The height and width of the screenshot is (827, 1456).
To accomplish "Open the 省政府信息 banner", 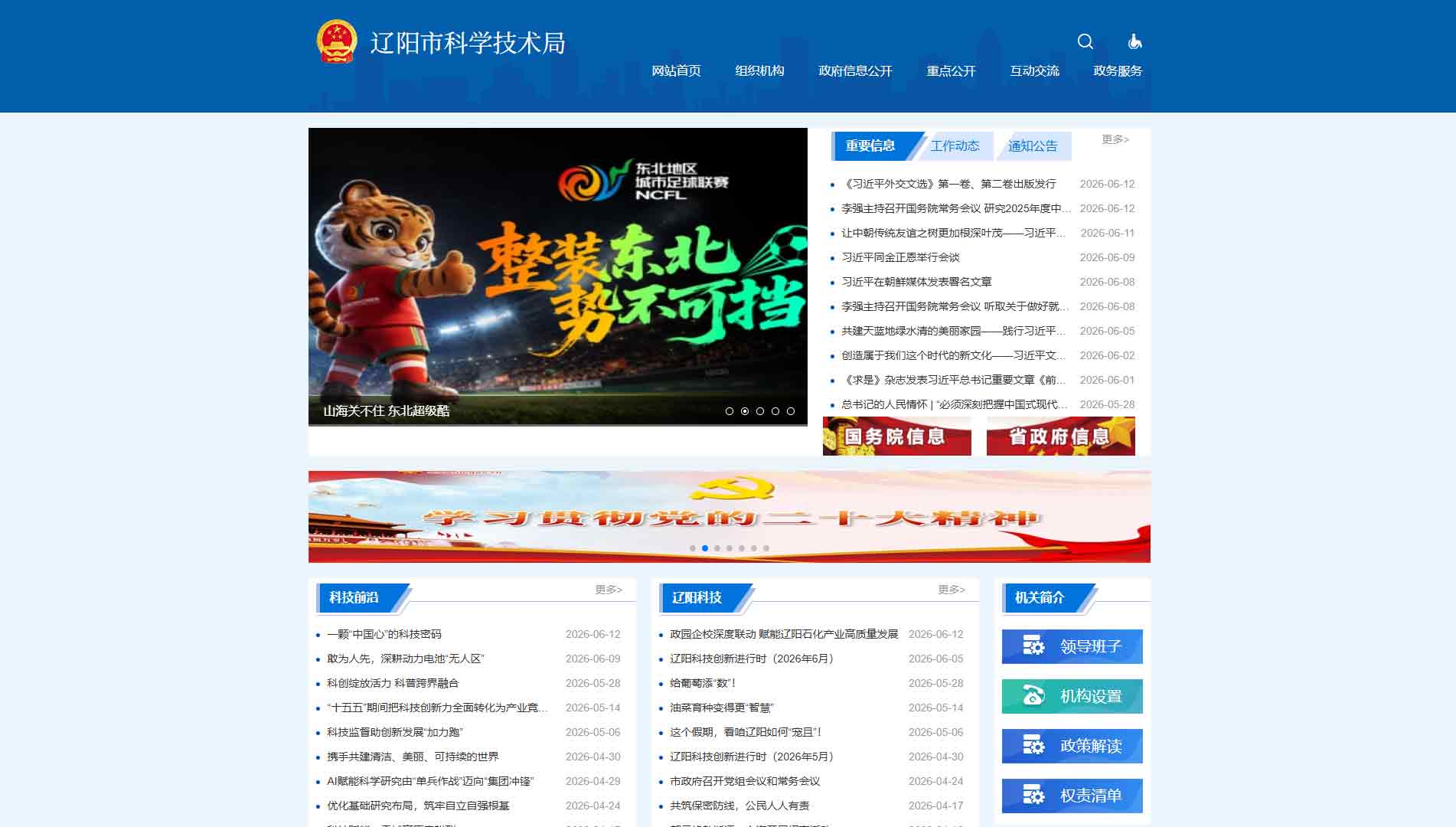I will point(1060,436).
